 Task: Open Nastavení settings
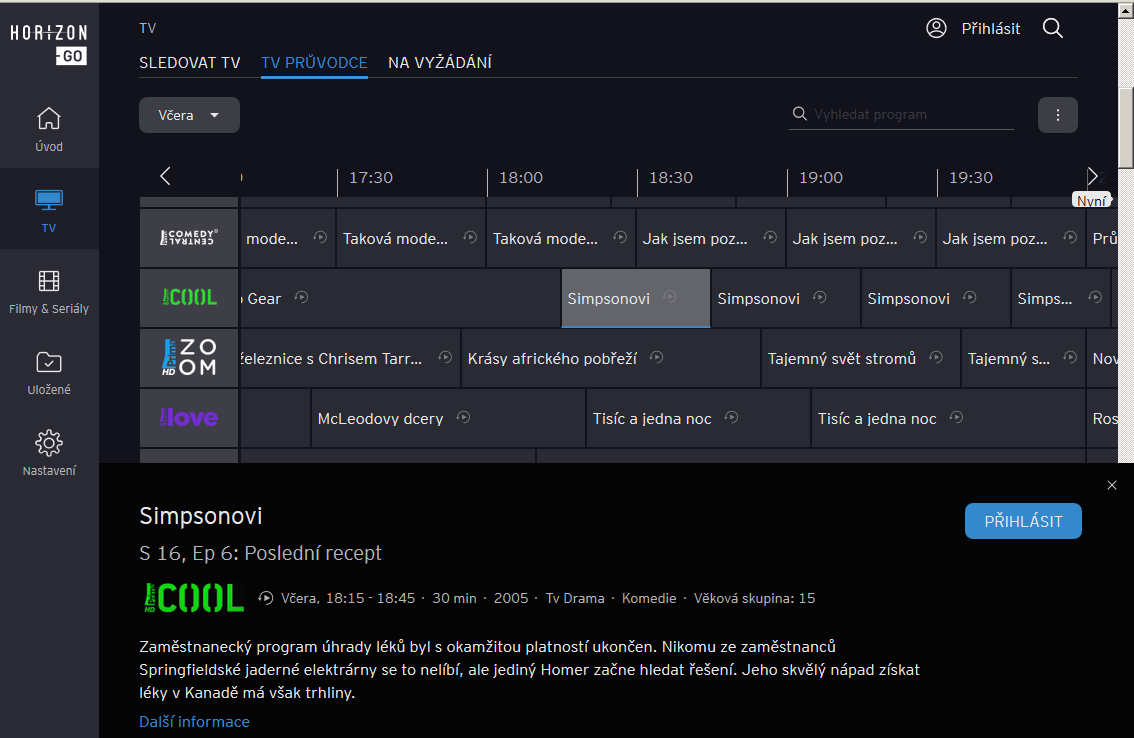point(49,453)
